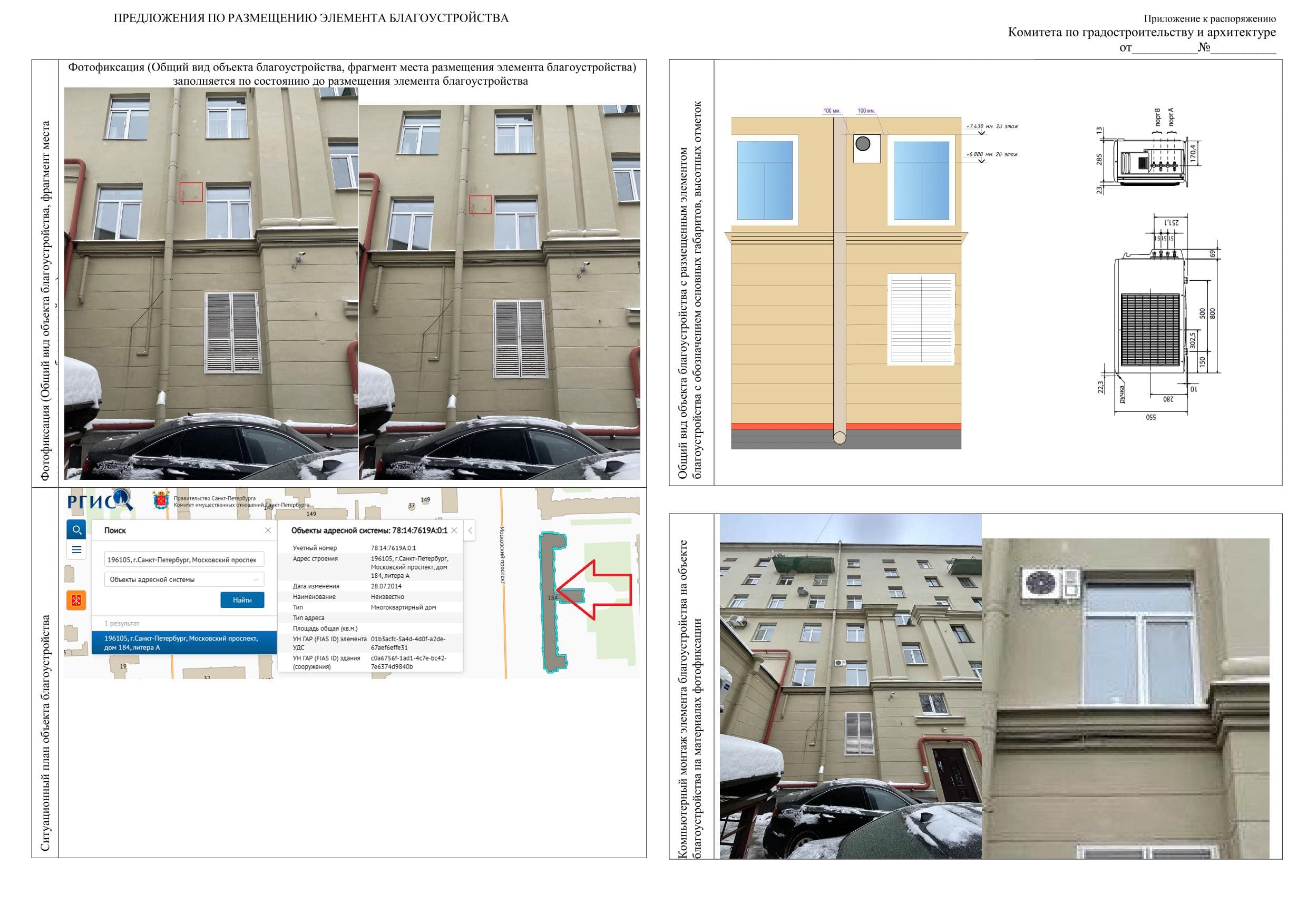This screenshot has height=924, width=1307.
Task: Click the Дата изменения value 28.07.2014
Action: tap(386, 586)
